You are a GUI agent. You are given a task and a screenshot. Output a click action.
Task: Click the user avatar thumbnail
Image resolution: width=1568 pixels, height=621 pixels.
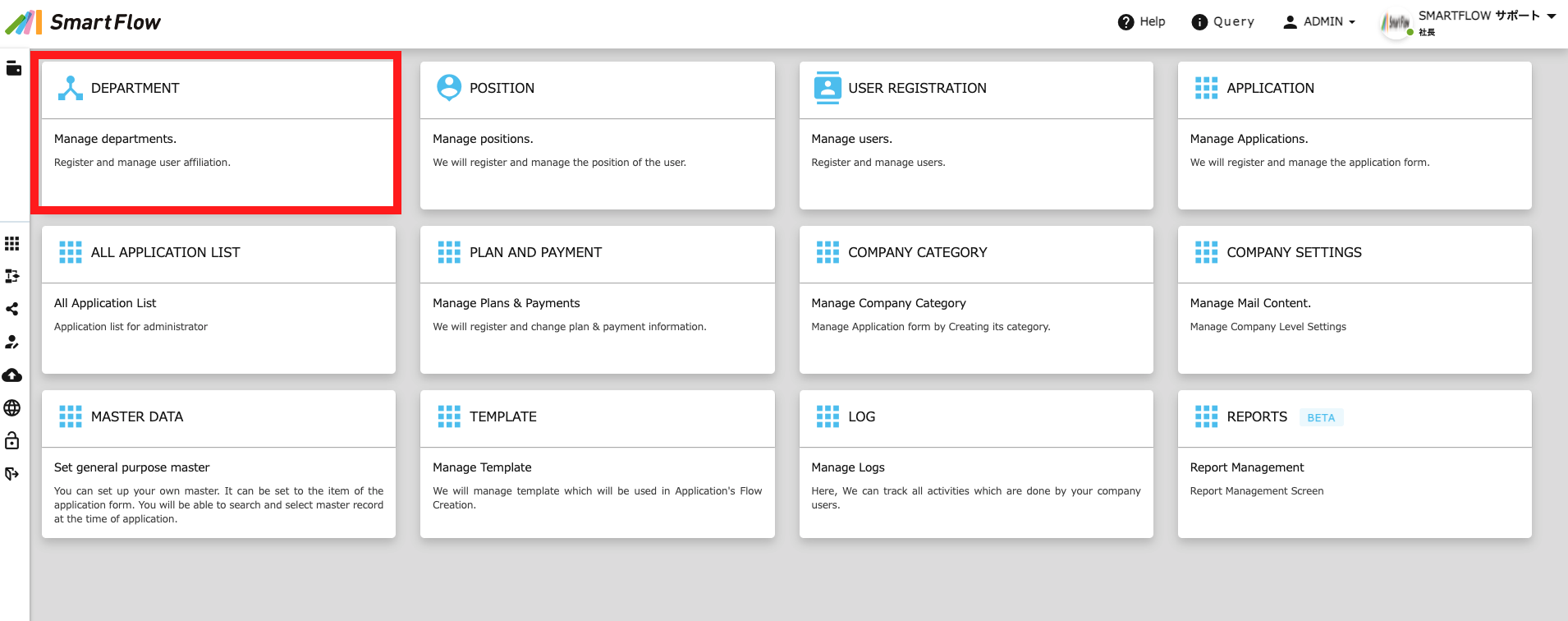coord(1396,23)
